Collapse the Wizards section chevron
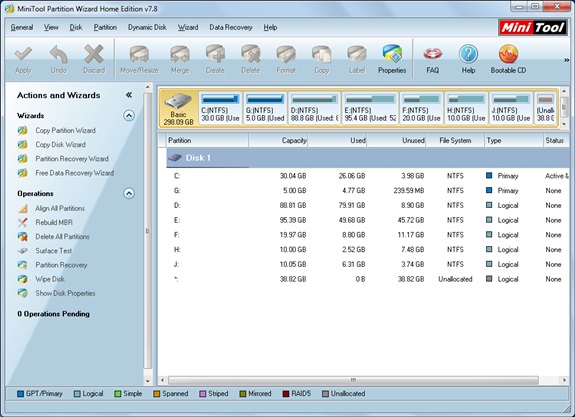Viewport: 575px width, 417px height. pos(129,116)
